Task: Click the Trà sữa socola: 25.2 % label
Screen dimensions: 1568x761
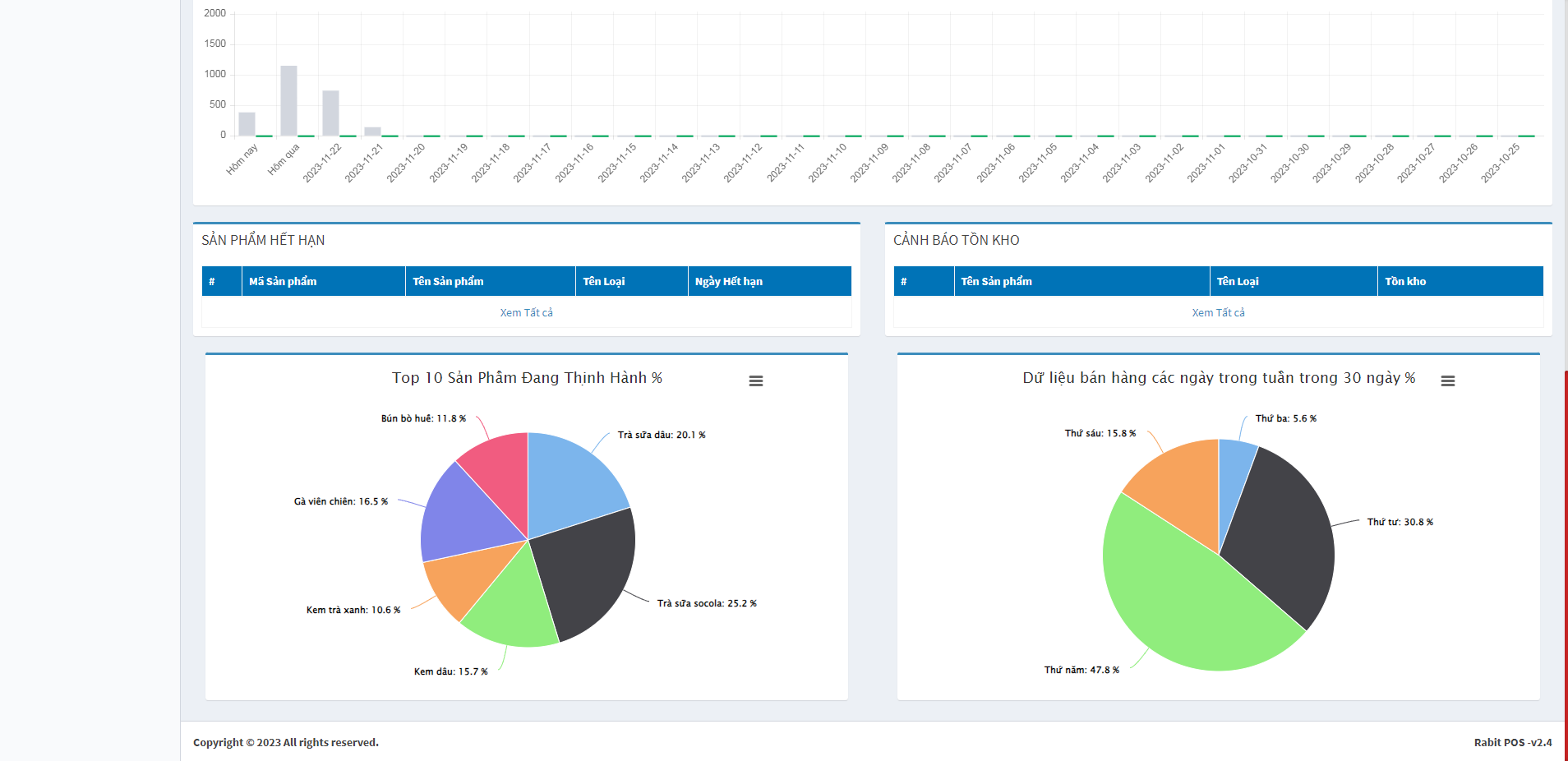Action: [x=707, y=603]
